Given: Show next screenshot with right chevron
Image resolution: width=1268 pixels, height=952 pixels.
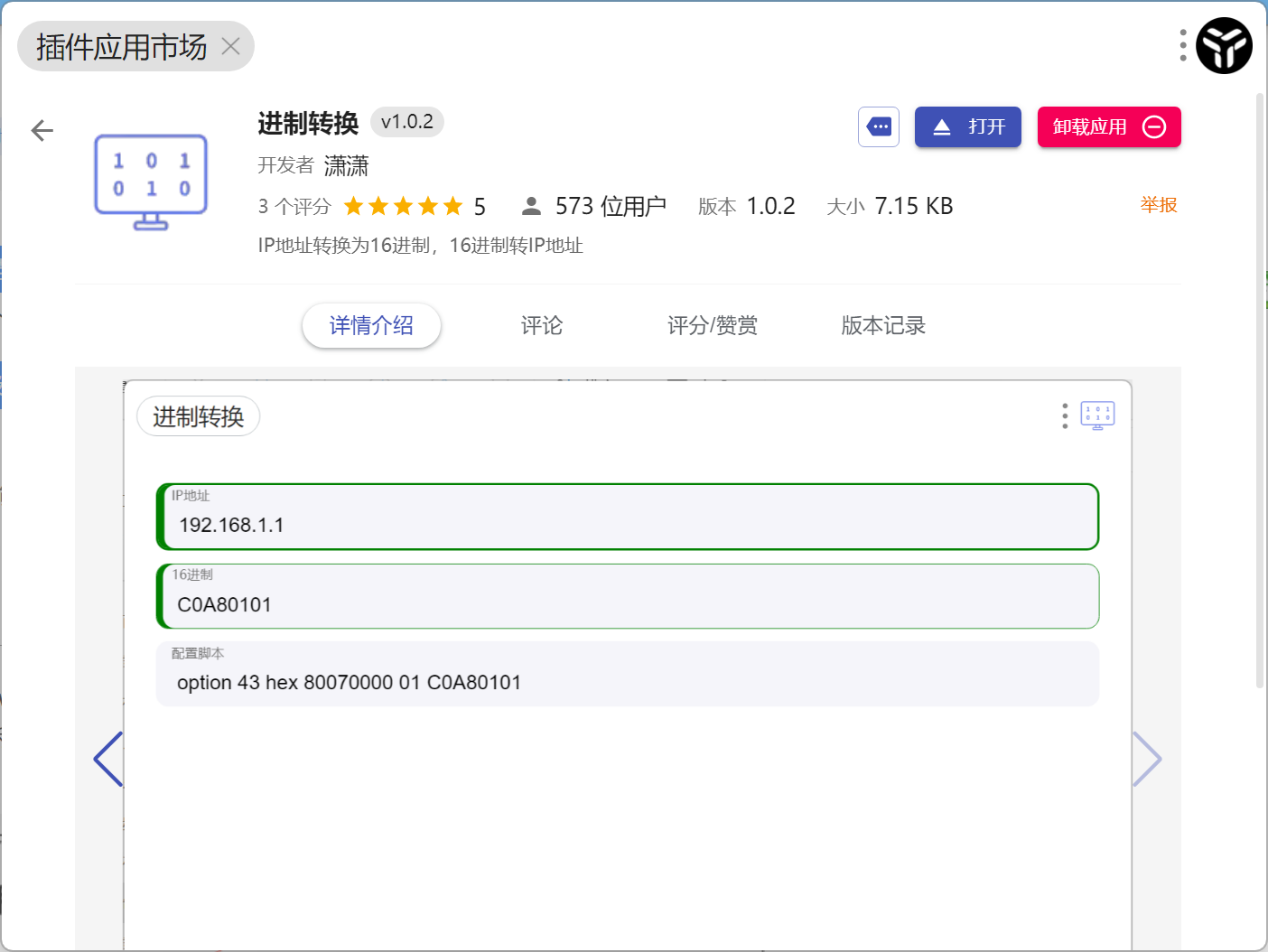Looking at the screenshot, I should pyautogui.click(x=1147, y=759).
